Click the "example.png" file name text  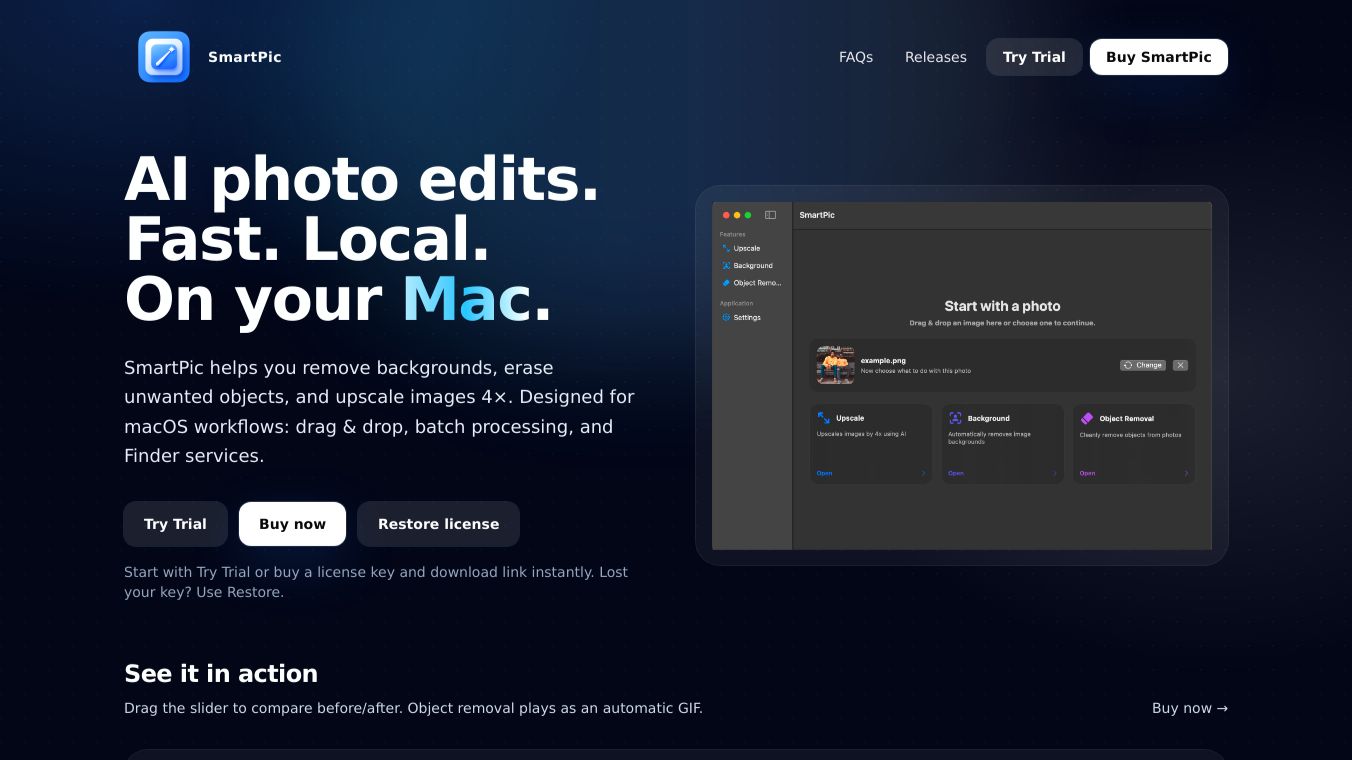(x=883, y=360)
